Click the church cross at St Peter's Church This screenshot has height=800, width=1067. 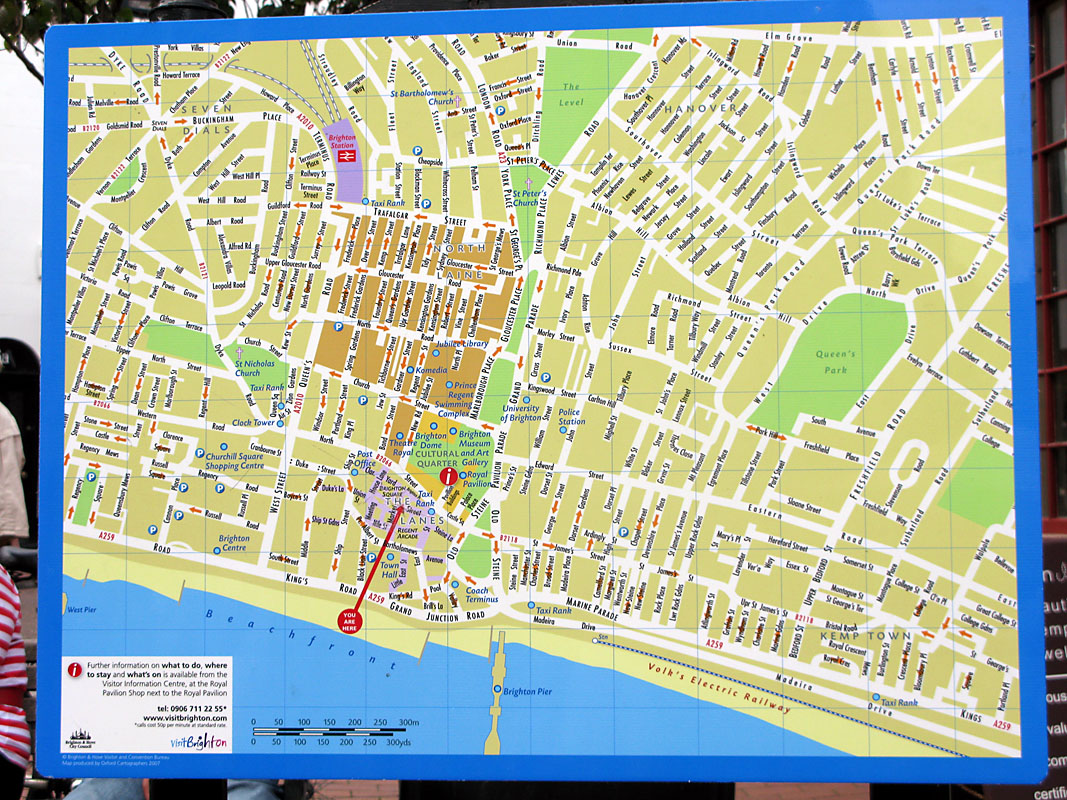pos(528,183)
